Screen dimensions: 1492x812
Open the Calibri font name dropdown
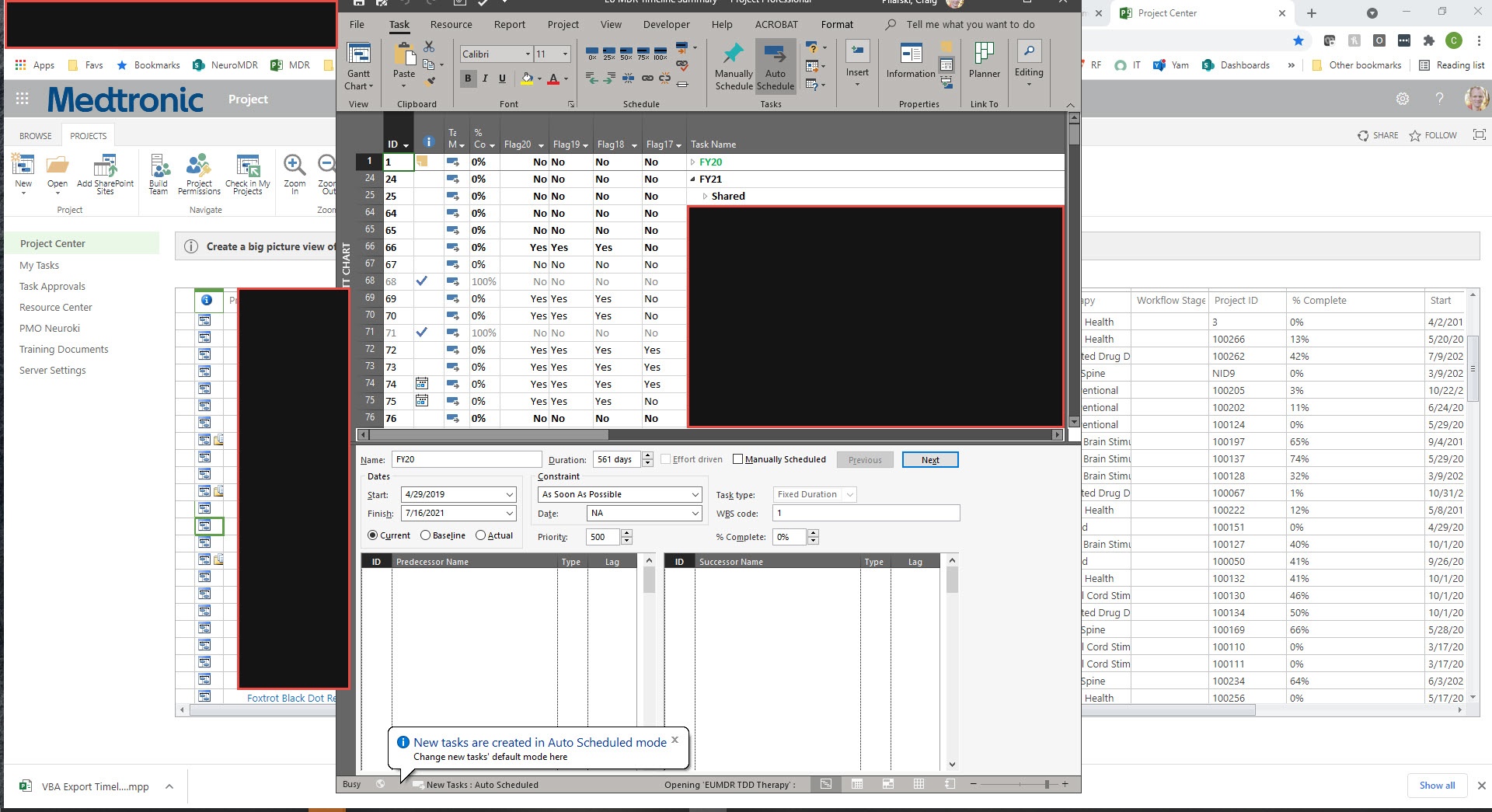point(528,54)
